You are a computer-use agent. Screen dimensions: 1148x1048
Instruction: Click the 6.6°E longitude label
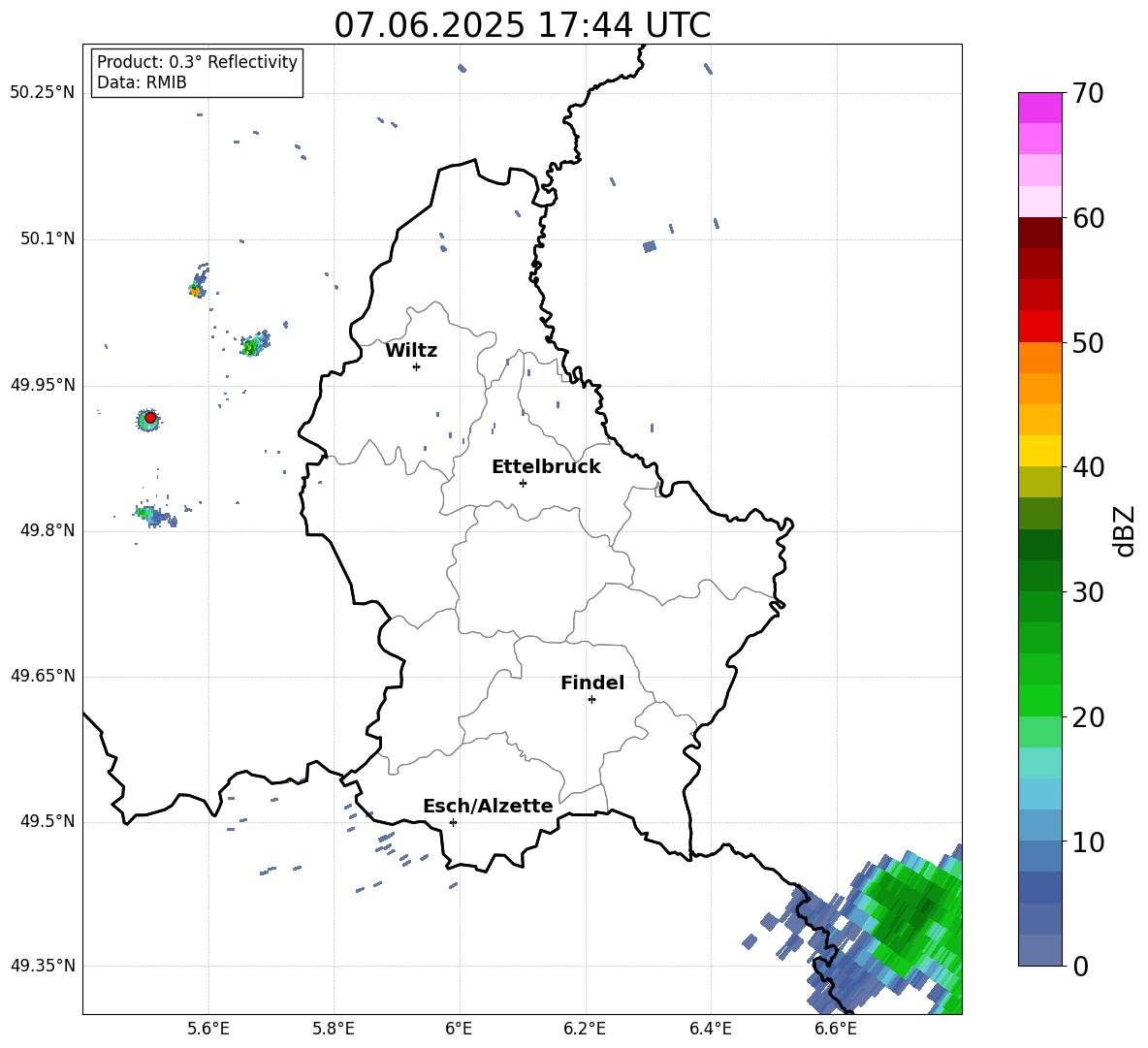pyautogui.click(x=836, y=1030)
